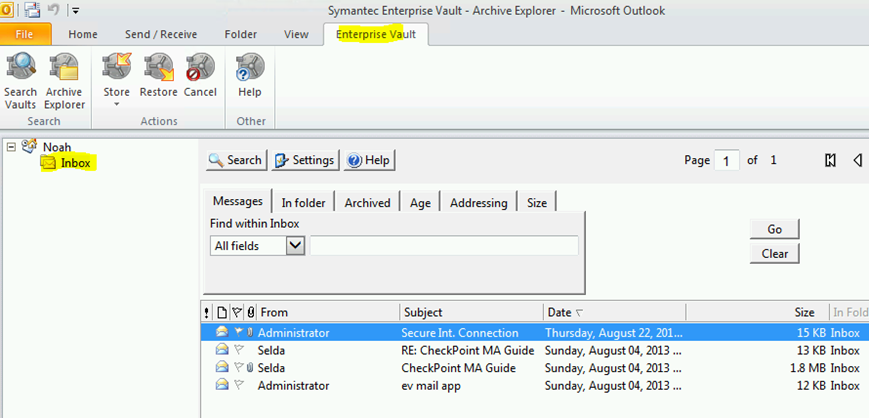Switch to the Home ribbon tab
869x418 pixels.
tap(83, 34)
